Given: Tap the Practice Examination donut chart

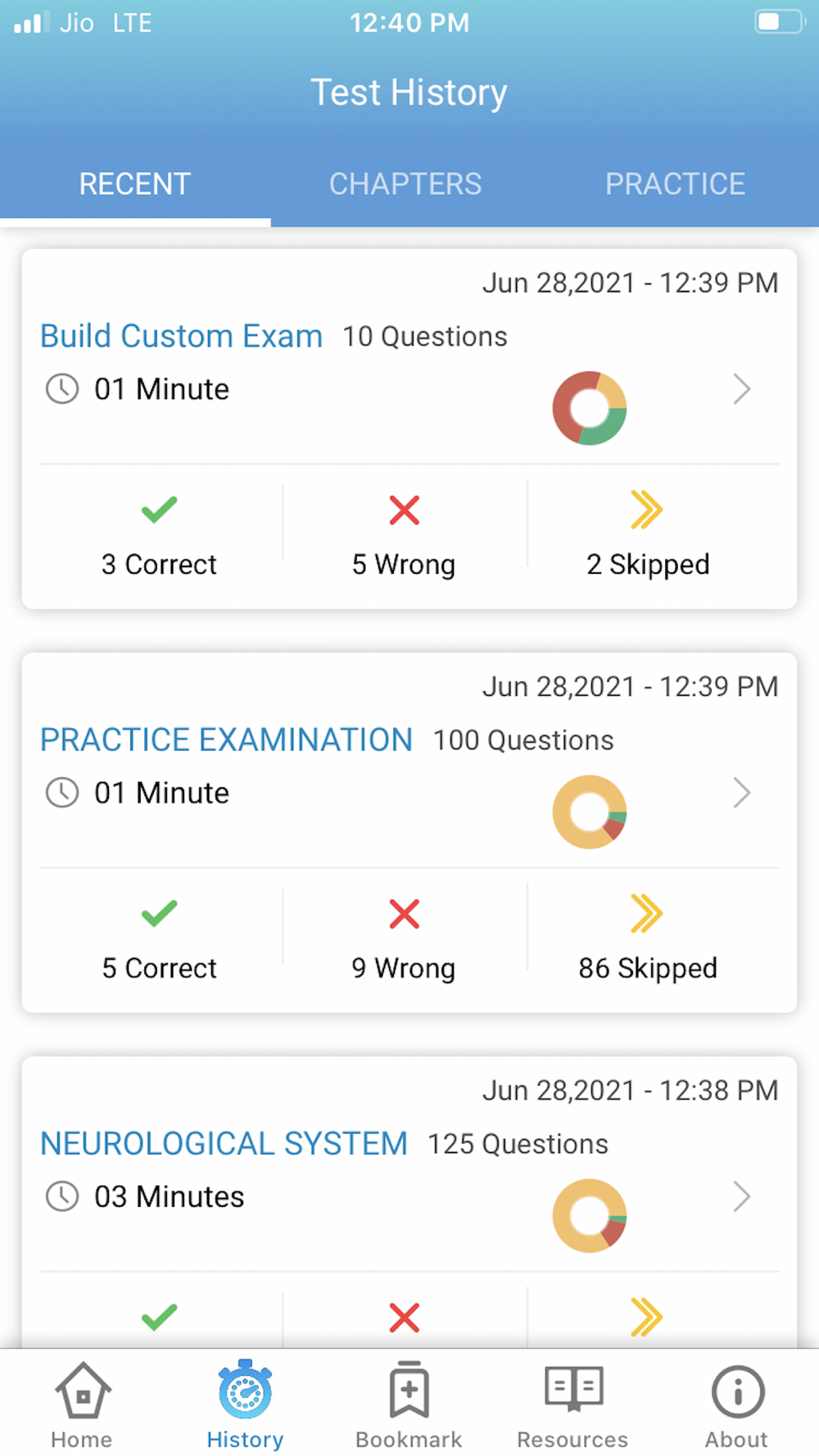Looking at the screenshot, I should tap(590, 812).
